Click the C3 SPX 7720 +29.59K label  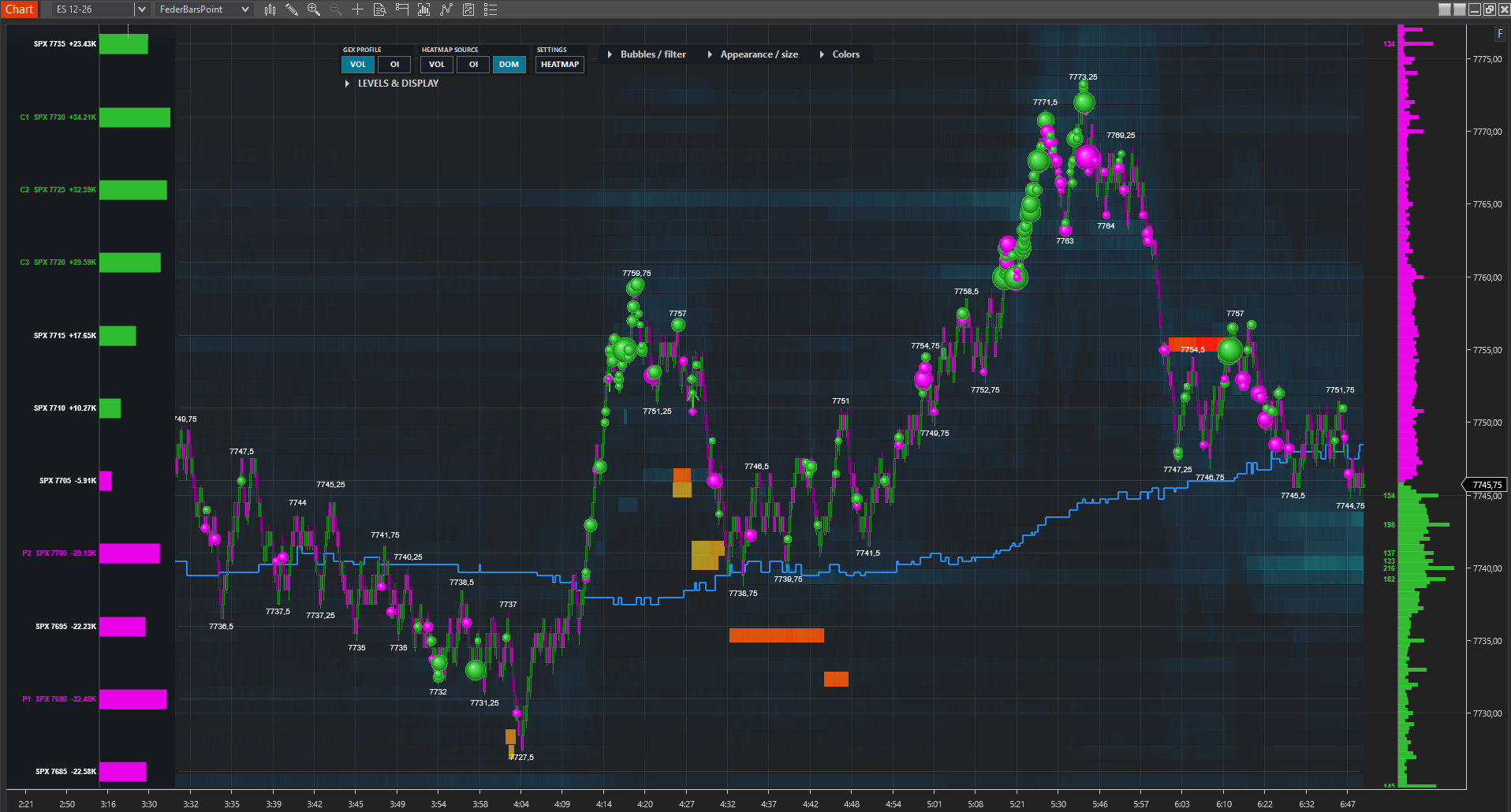(58, 263)
